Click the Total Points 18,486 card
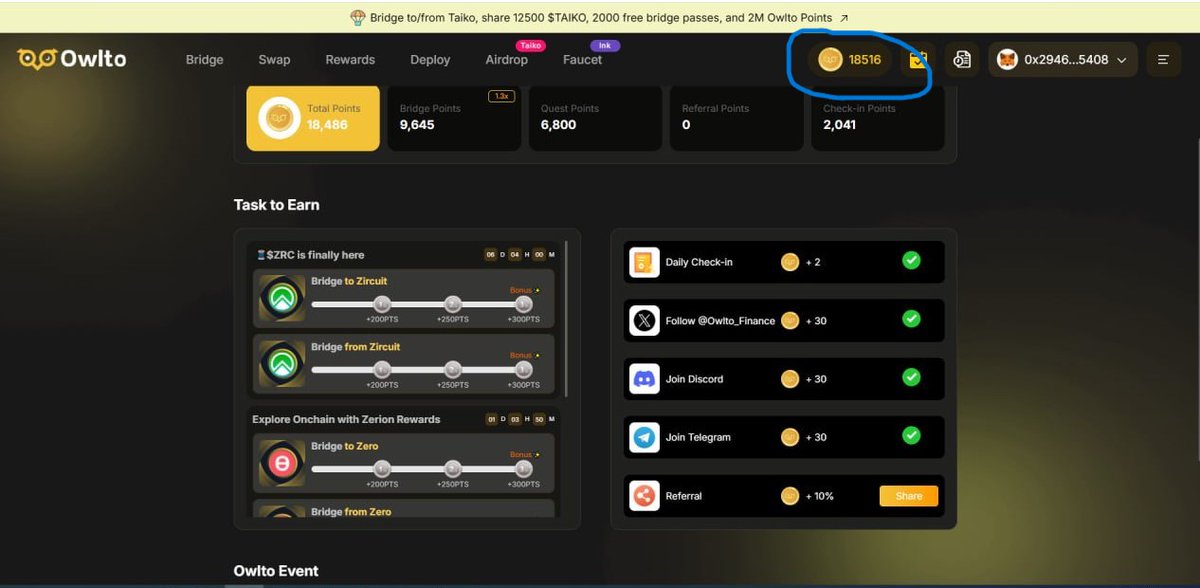The image size is (1200, 588). (x=313, y=118)
